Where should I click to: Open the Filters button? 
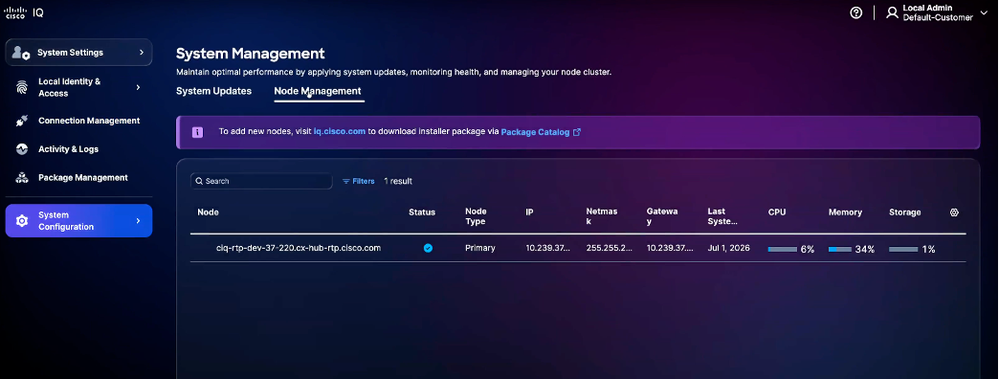click(x=358, y=182)
